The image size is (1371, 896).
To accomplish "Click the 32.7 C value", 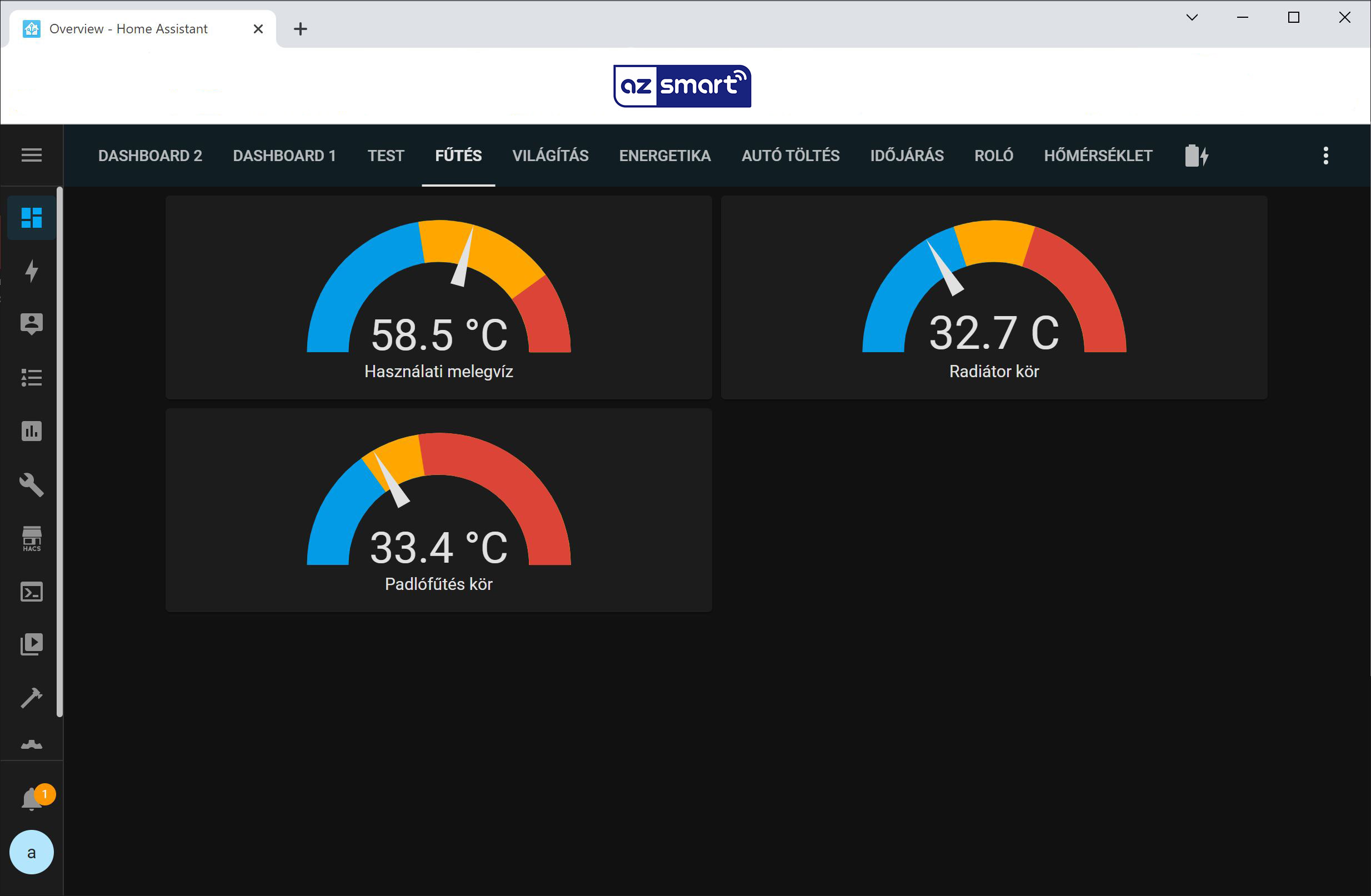I will pos(994,333).
